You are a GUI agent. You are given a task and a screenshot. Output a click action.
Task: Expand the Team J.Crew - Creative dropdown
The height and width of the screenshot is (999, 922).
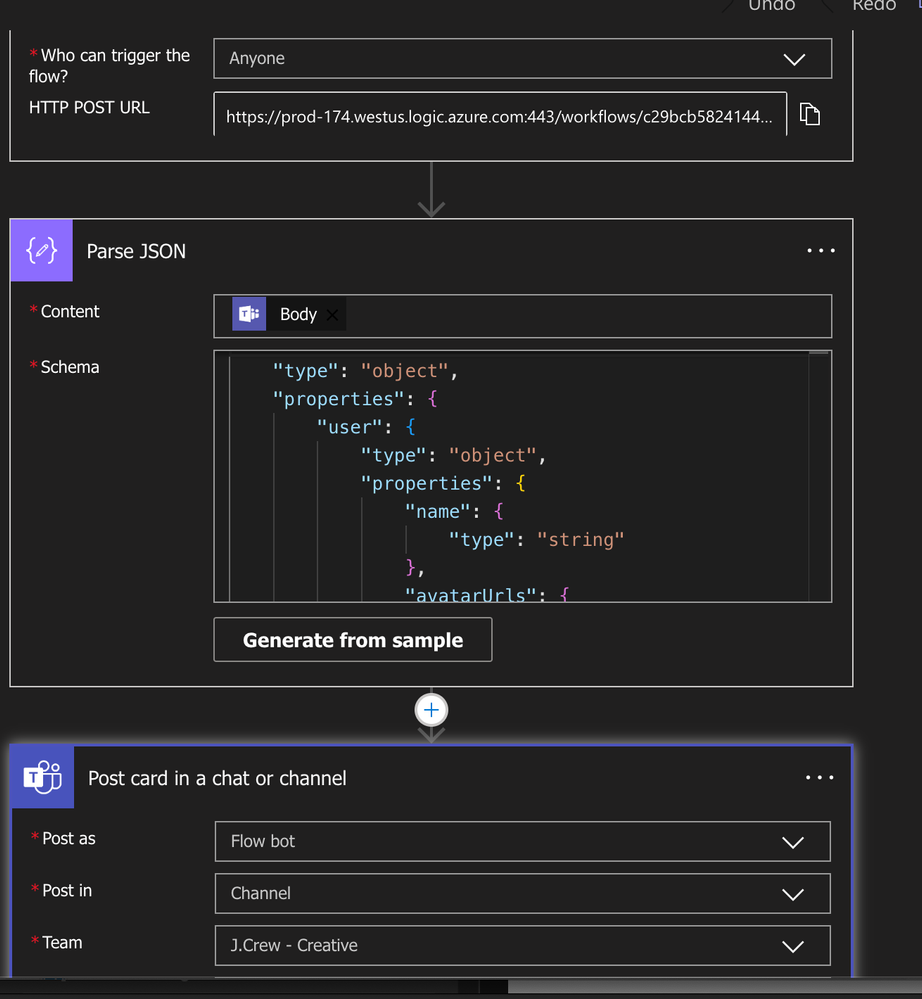522,945
